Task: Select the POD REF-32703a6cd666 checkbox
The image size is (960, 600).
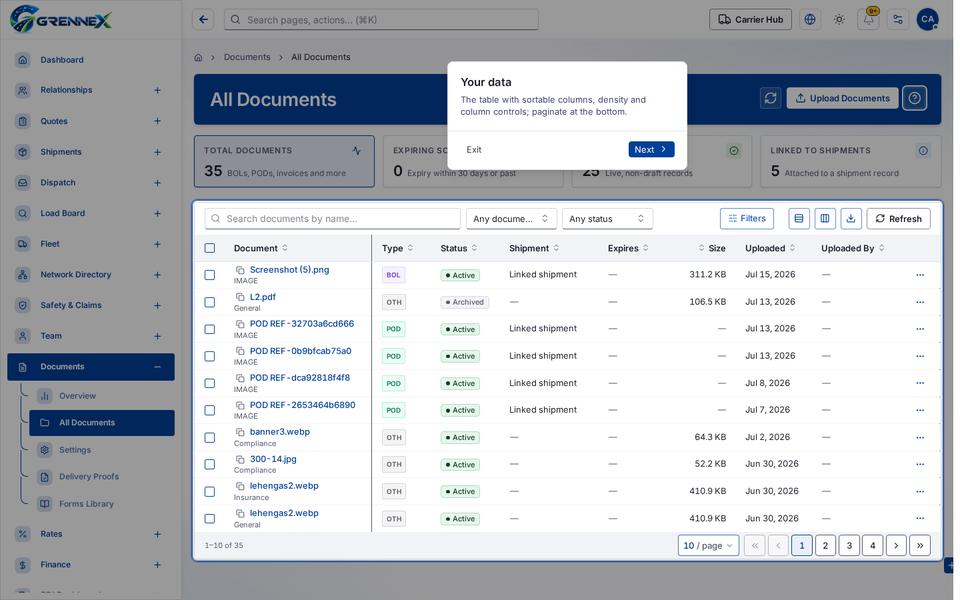Action: coord(210,329)
